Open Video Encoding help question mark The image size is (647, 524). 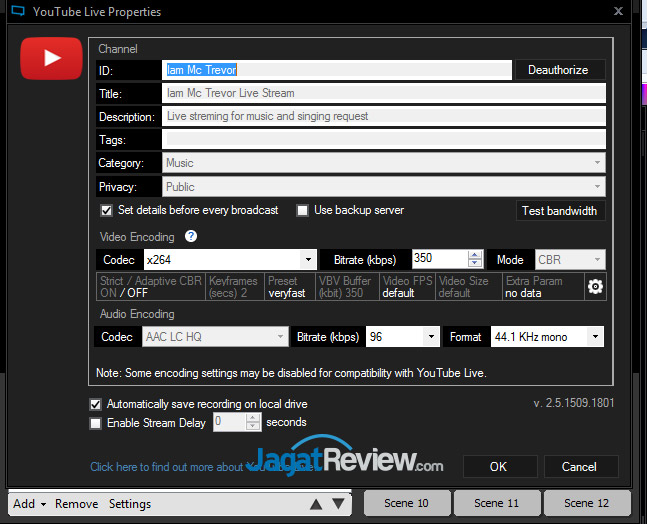click(191, 236)
